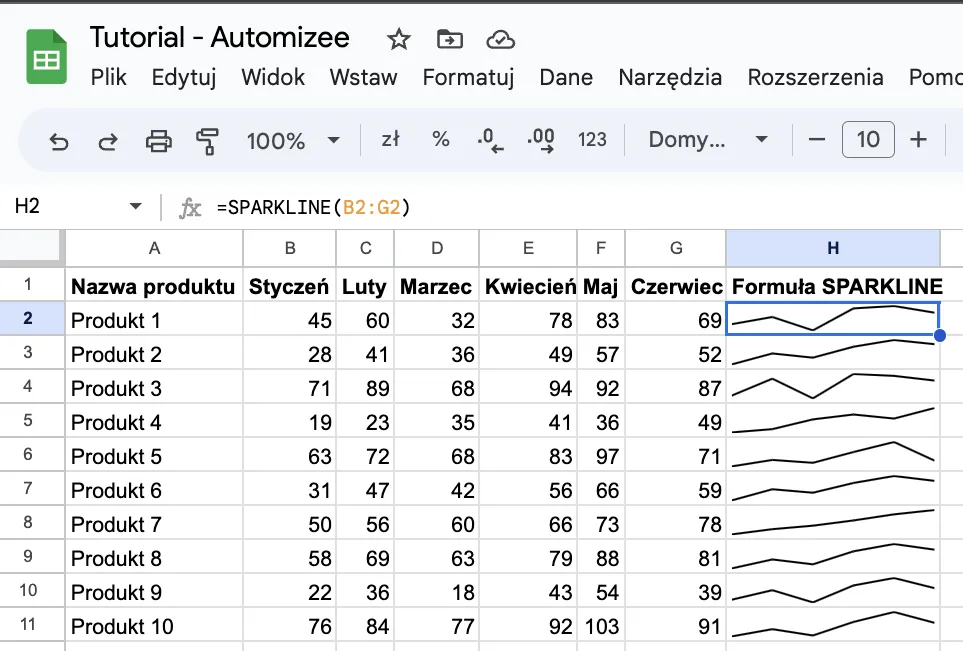Star the Tutorial - Automizee document
The image size is (963, 651).
pos(399,40)
